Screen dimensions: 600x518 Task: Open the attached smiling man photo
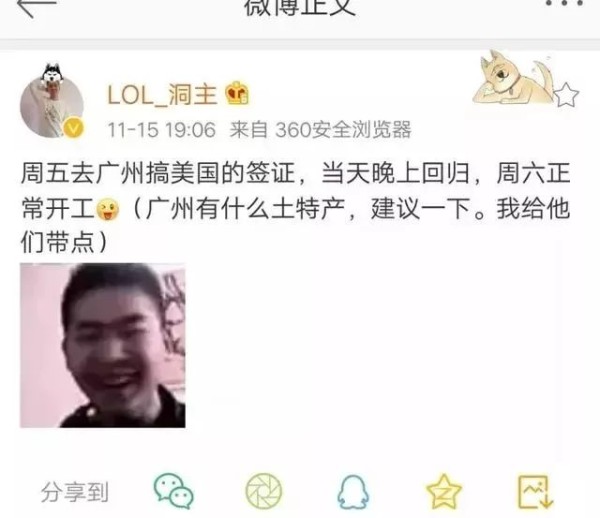point(103,345)
